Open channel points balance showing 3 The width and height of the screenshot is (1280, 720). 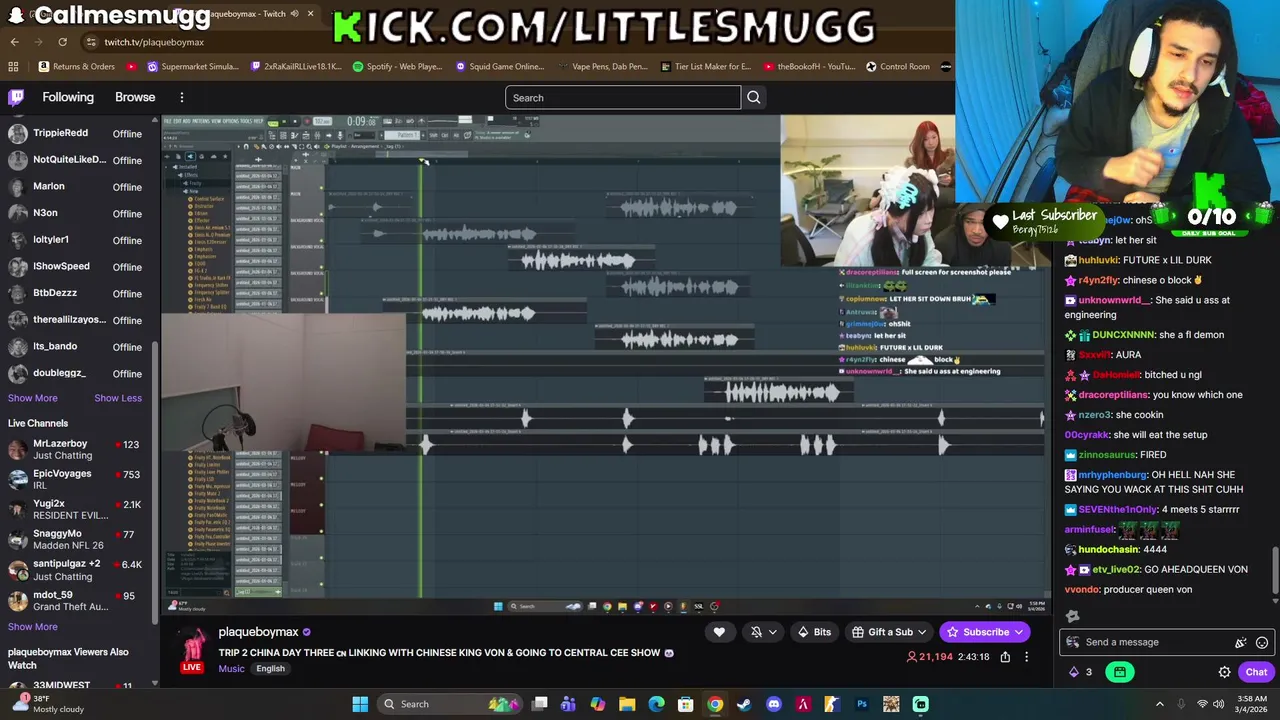coord(1081,672)
